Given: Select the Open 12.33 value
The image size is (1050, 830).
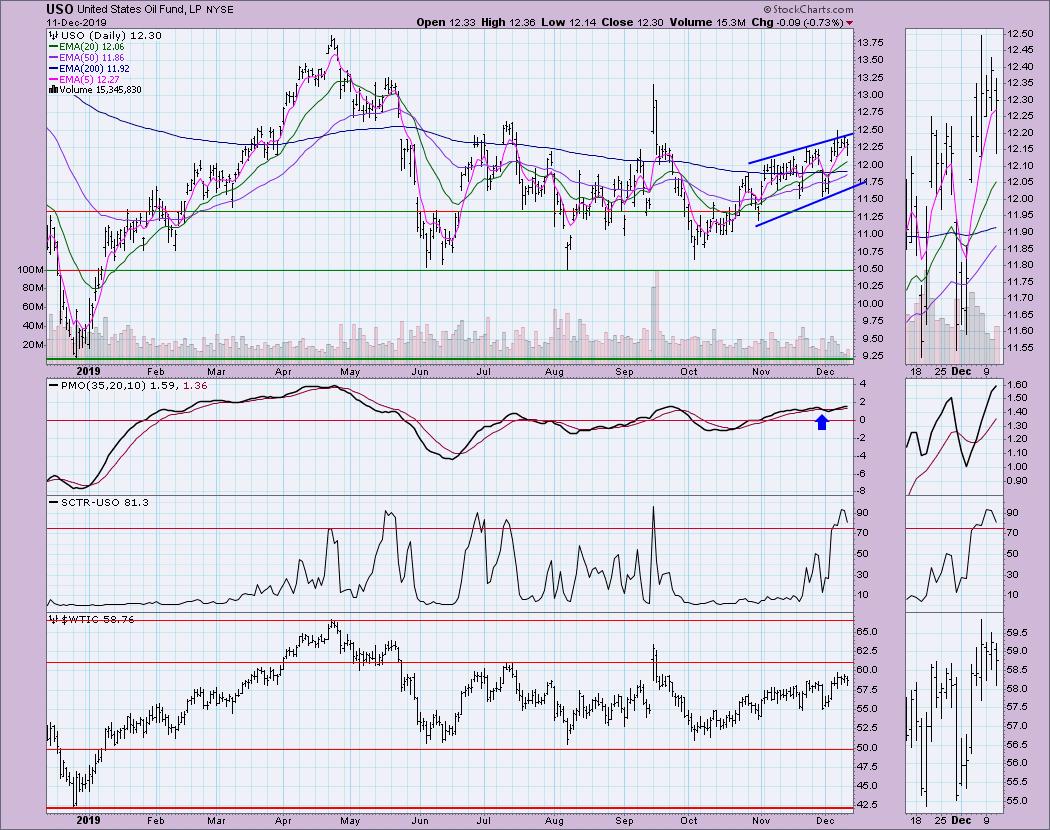Looking at the screenshot, I should 445,22.
